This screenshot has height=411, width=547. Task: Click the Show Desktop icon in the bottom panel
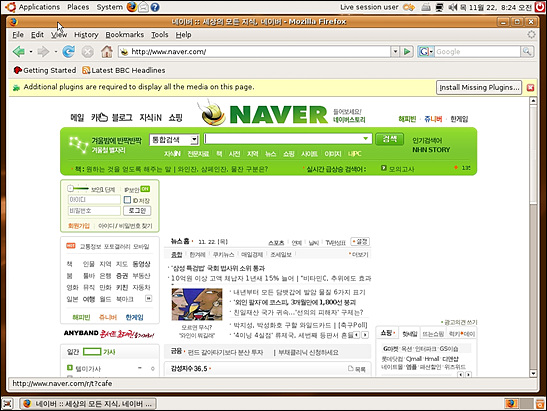(x=8, y=404)
